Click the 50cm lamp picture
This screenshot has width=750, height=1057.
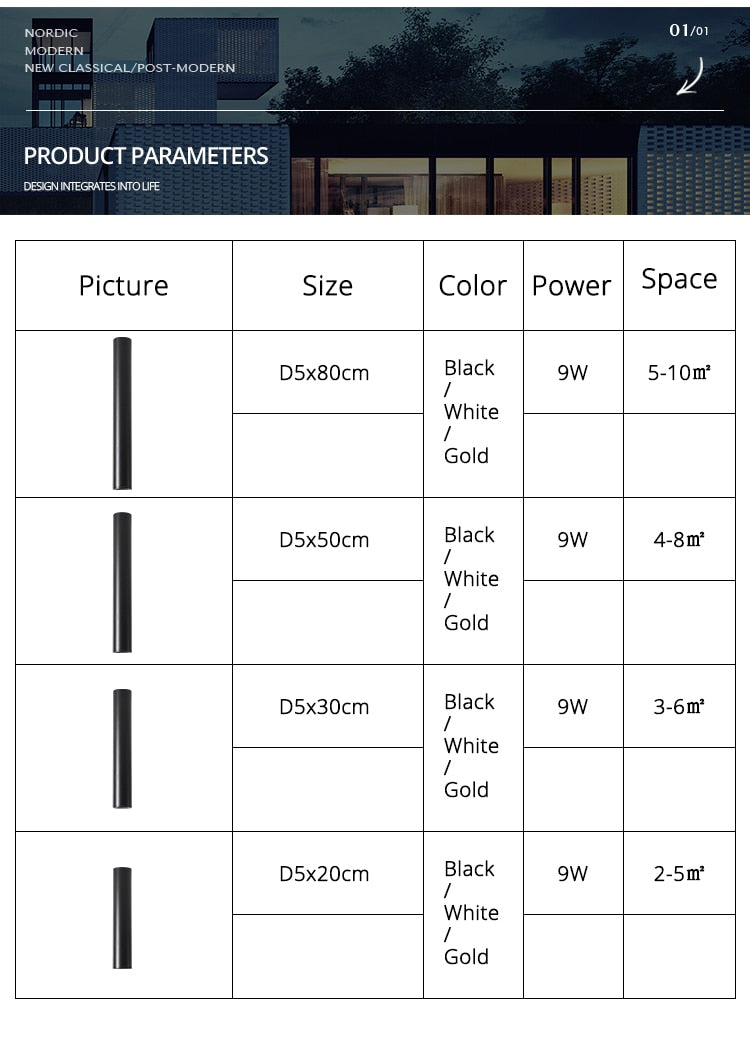pos(122,581)
